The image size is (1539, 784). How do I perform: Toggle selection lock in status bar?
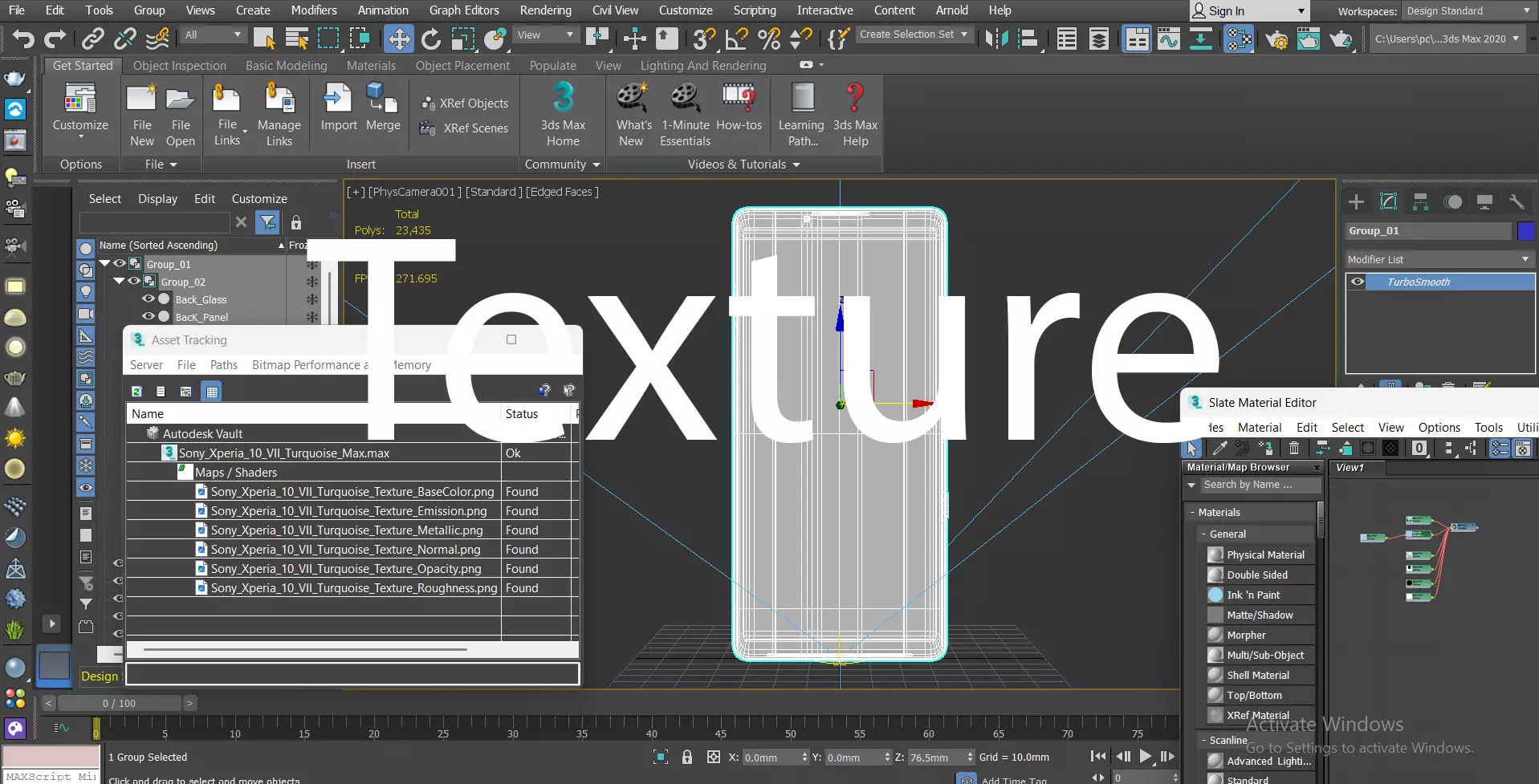pos(687,757)
